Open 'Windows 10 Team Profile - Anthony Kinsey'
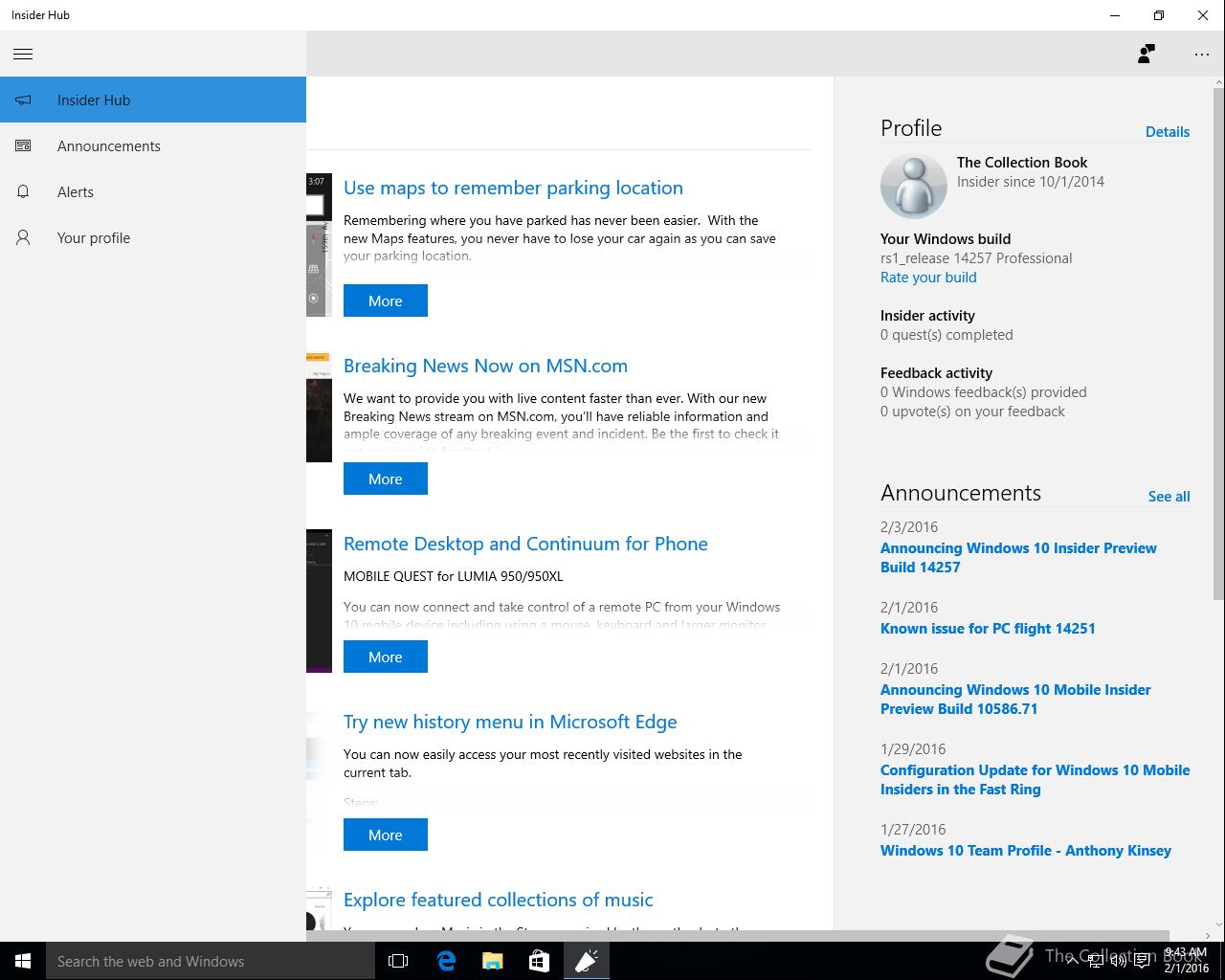This screenshot has width=1225, height=980. pos(1025,851)
